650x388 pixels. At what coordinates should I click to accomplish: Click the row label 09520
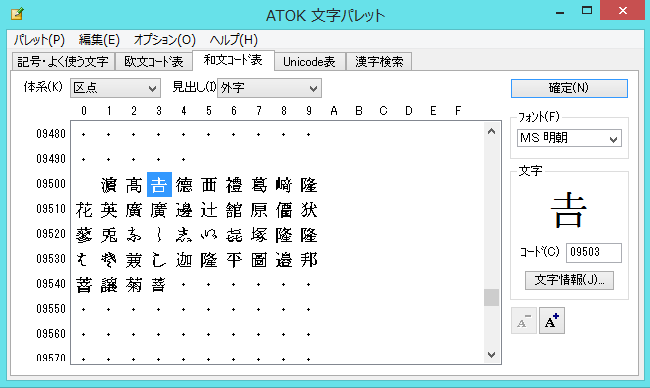[51, 234]
